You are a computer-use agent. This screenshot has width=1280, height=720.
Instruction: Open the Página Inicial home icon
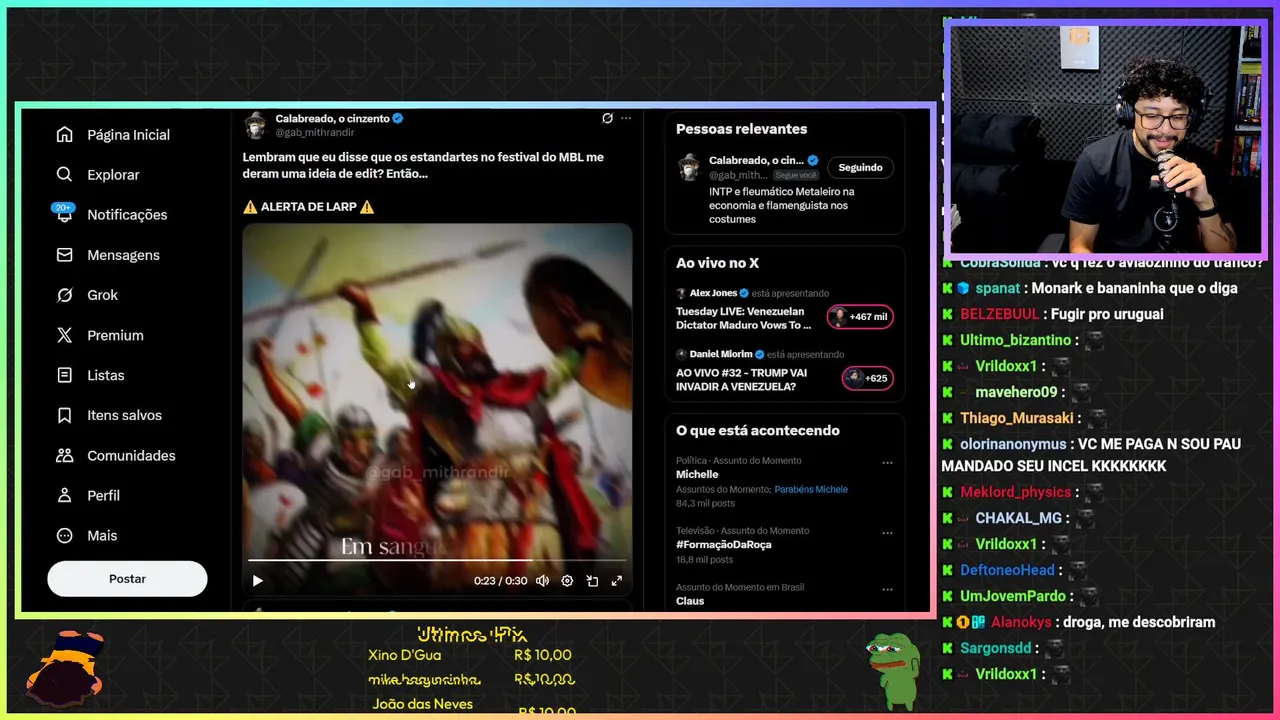tap(65, 135)
